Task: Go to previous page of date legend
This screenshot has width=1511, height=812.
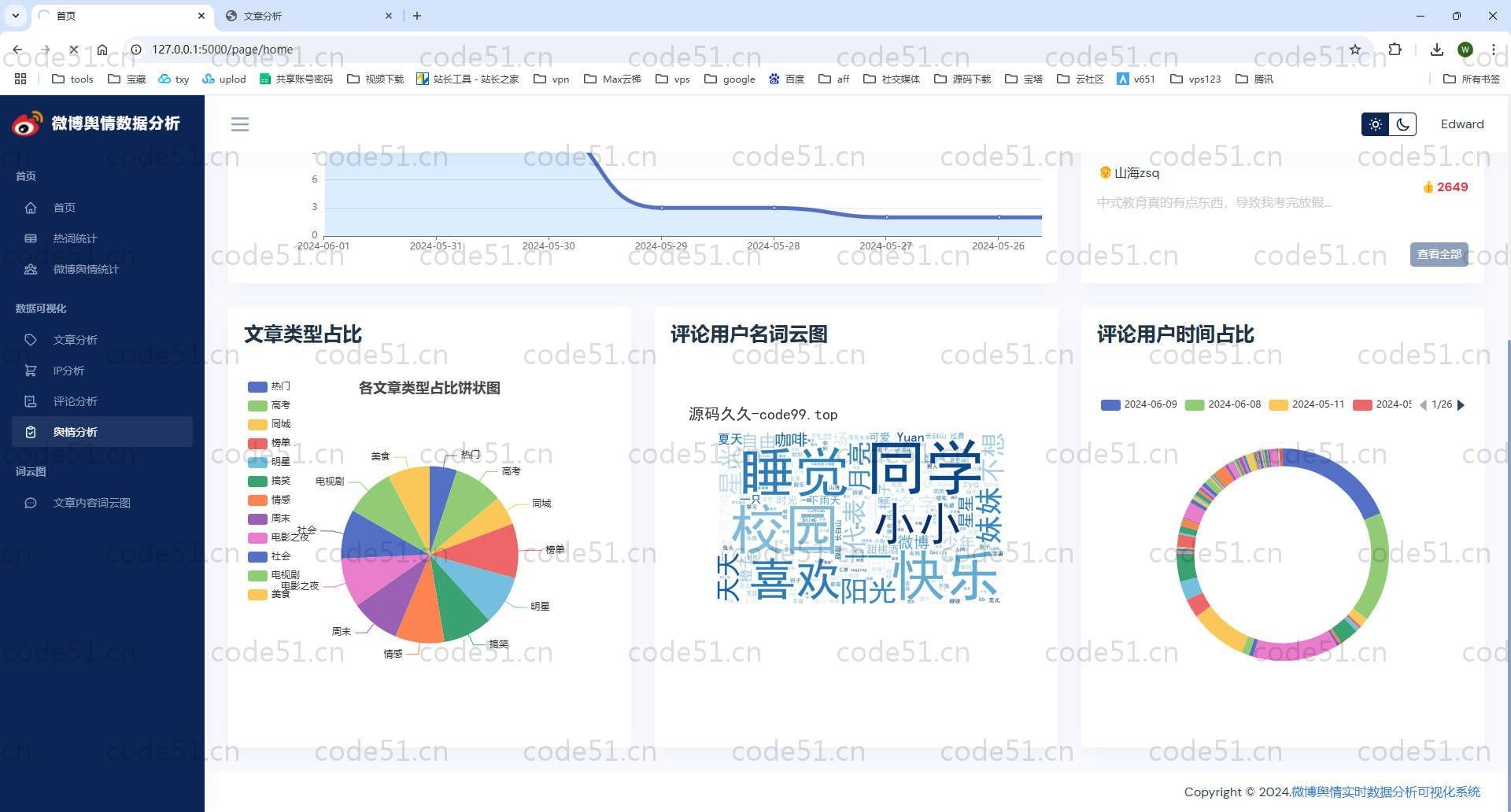Action: pos(1423,405)
